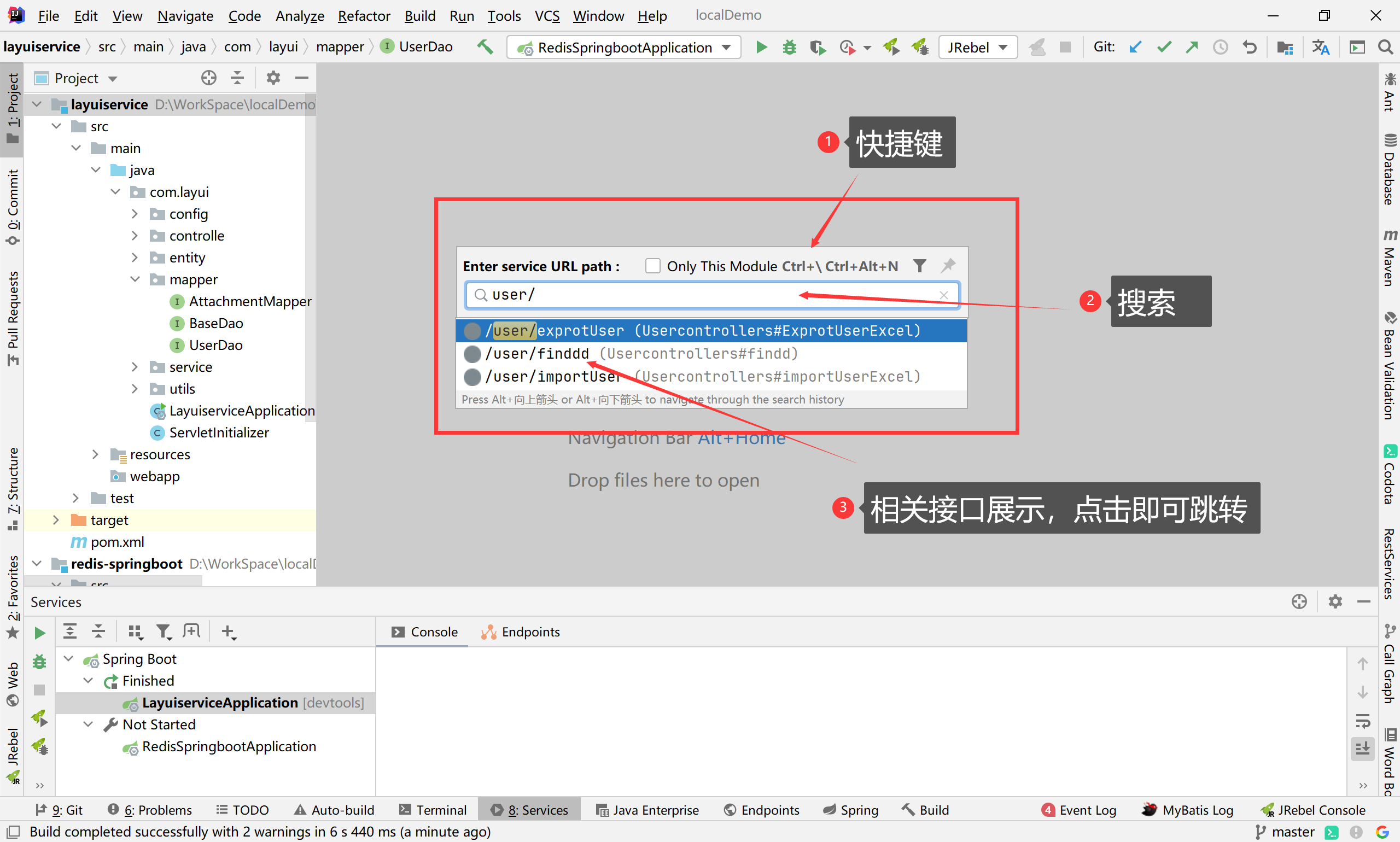Open the Terminal tool window button
Screen dimensions: 1400x842
(x=433, y=810)
